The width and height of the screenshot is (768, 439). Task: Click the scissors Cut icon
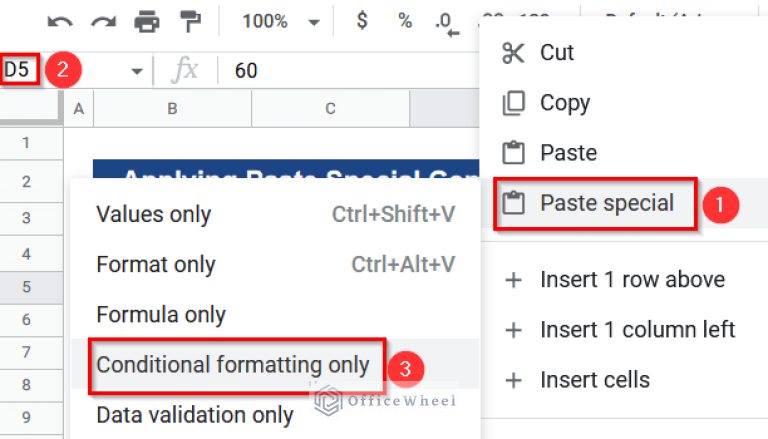514,52
